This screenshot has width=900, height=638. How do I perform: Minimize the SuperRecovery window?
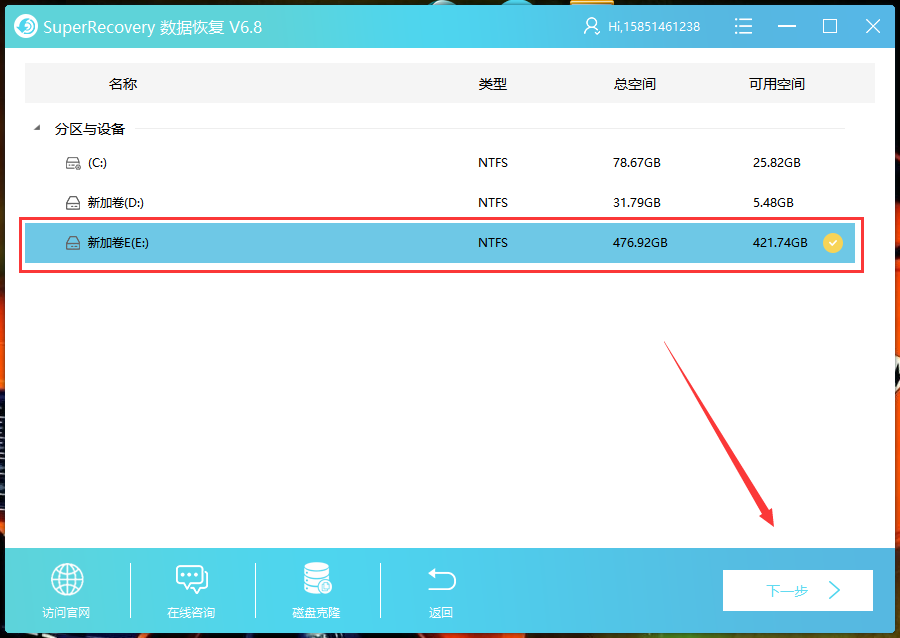point(786,26)
